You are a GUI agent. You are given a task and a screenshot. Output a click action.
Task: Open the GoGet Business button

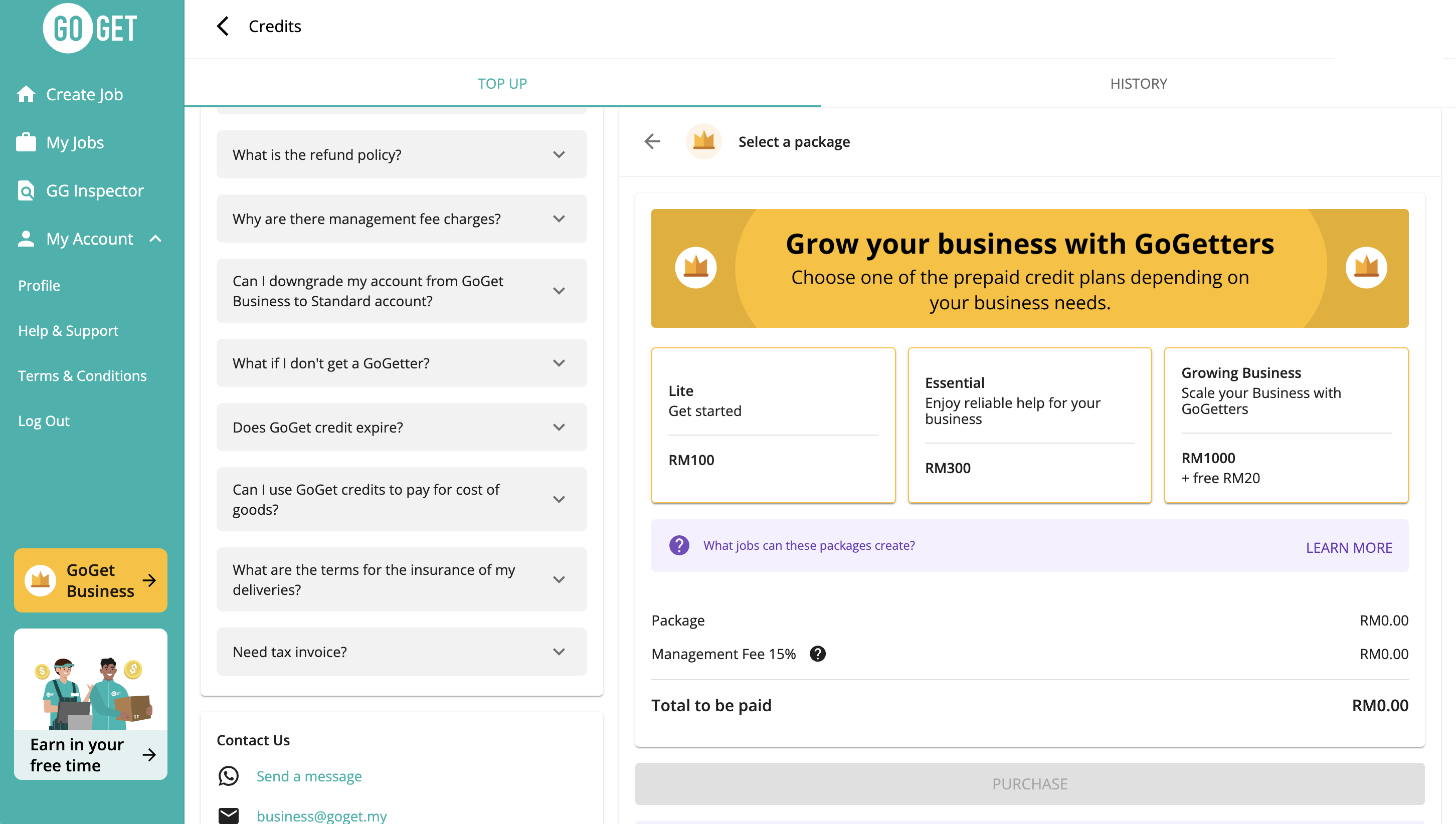91,580
